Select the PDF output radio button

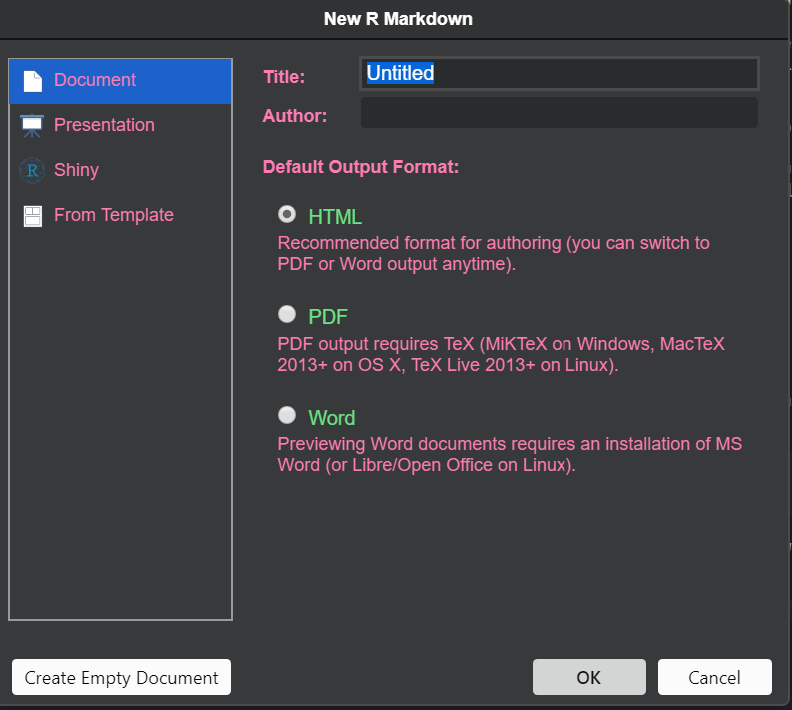tap(287, 314)
